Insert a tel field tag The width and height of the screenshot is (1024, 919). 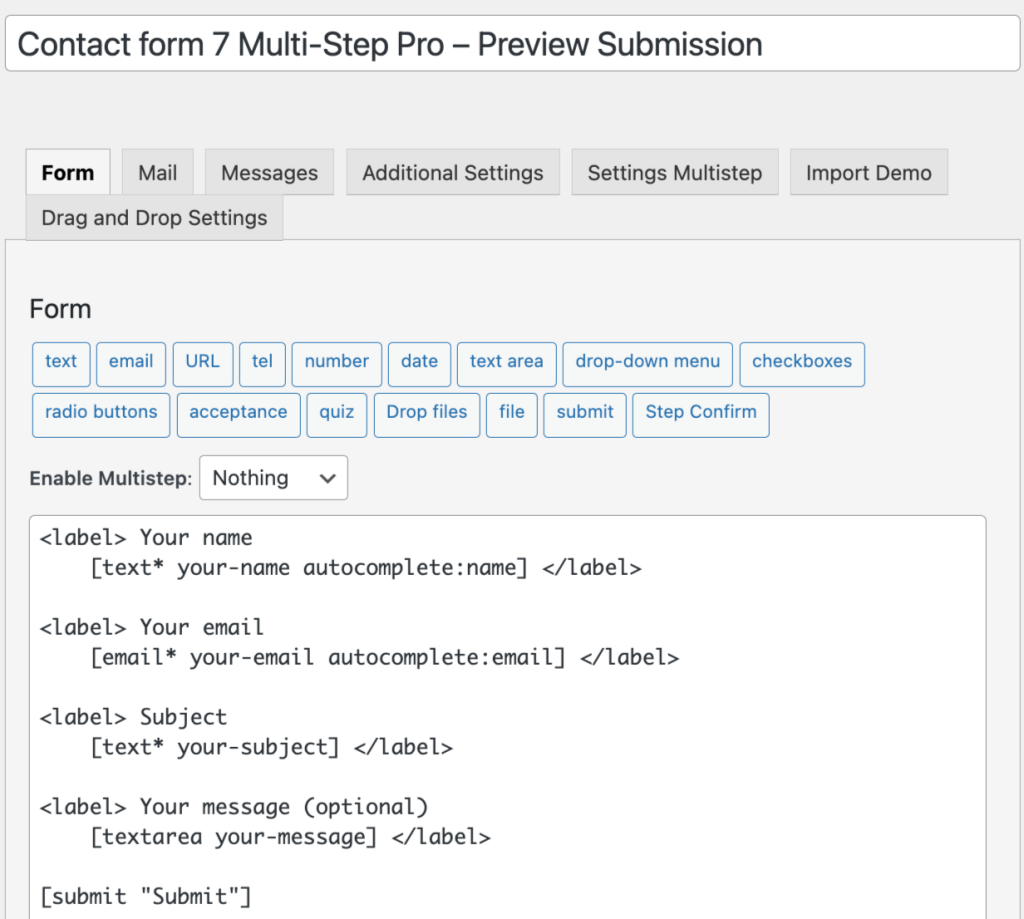pyautogui.click(x=262, y=364)
